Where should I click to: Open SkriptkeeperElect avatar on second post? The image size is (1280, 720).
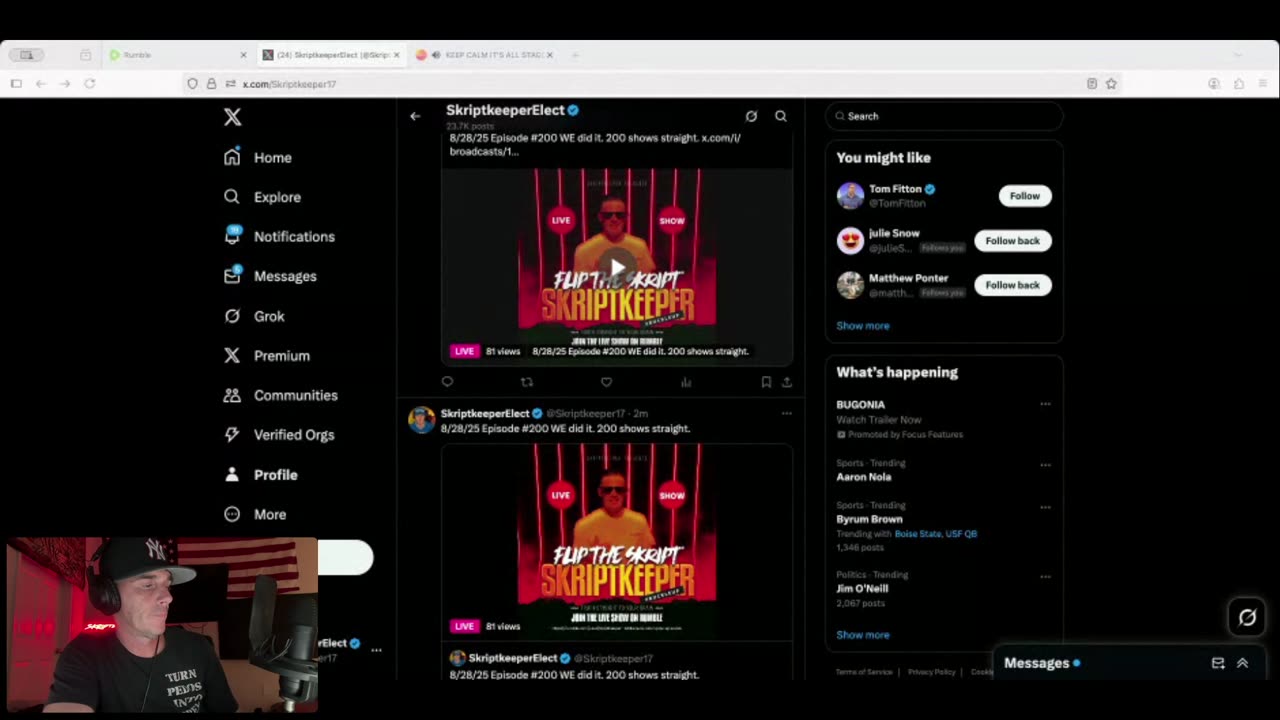[421, 420]
